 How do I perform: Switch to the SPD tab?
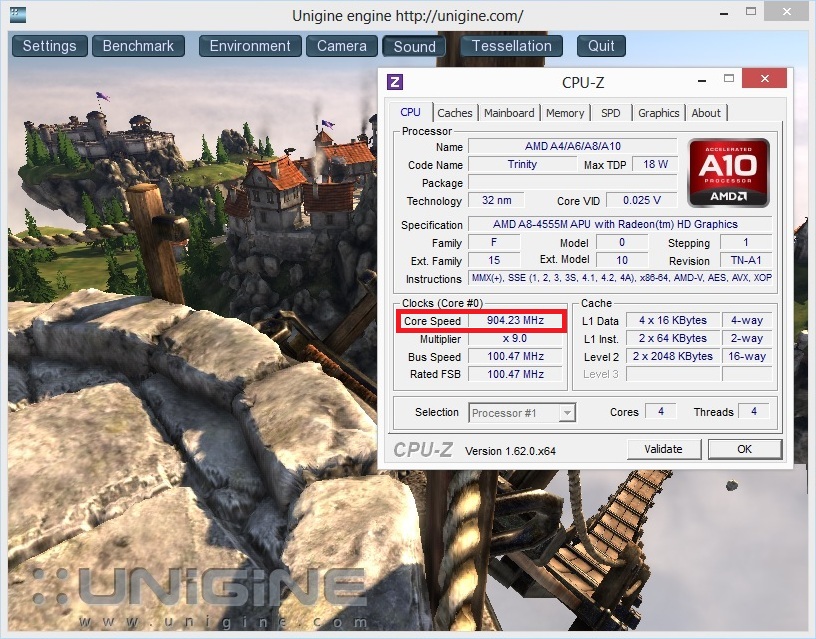[x=610, y=113]
